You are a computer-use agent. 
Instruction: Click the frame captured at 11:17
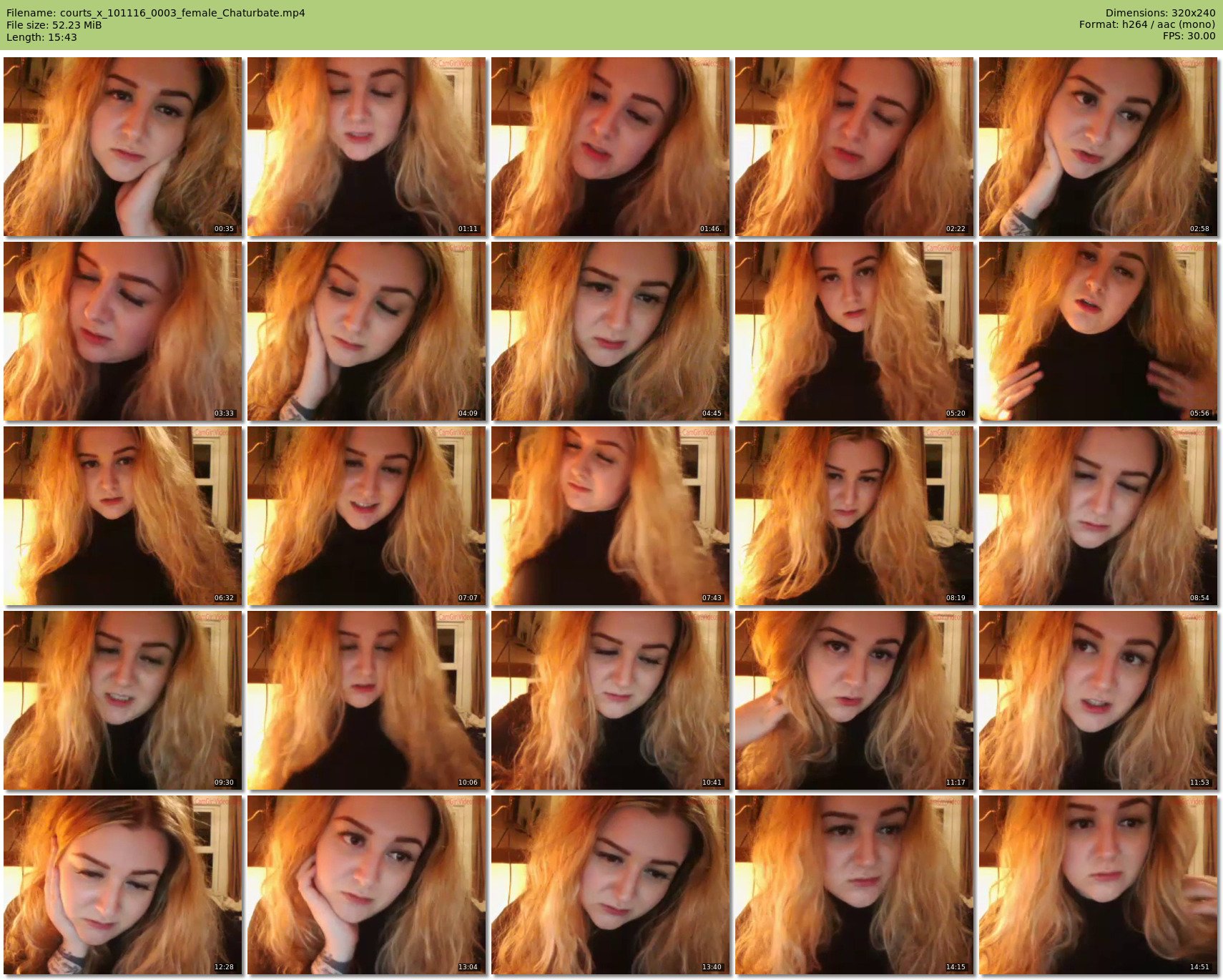click(x=855, y=700)
